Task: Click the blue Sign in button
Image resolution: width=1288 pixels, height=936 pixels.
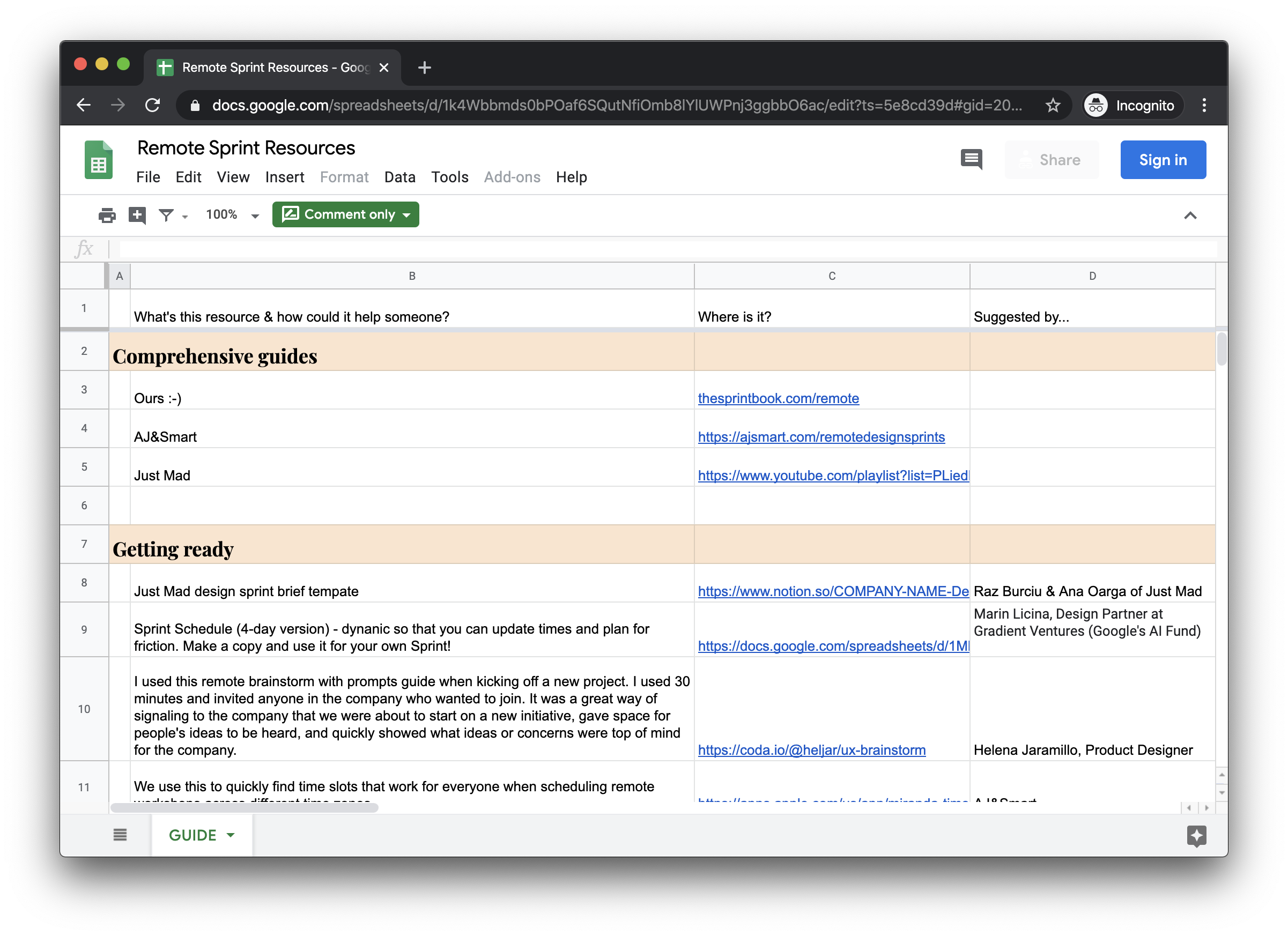Action: click(1163, 160)
